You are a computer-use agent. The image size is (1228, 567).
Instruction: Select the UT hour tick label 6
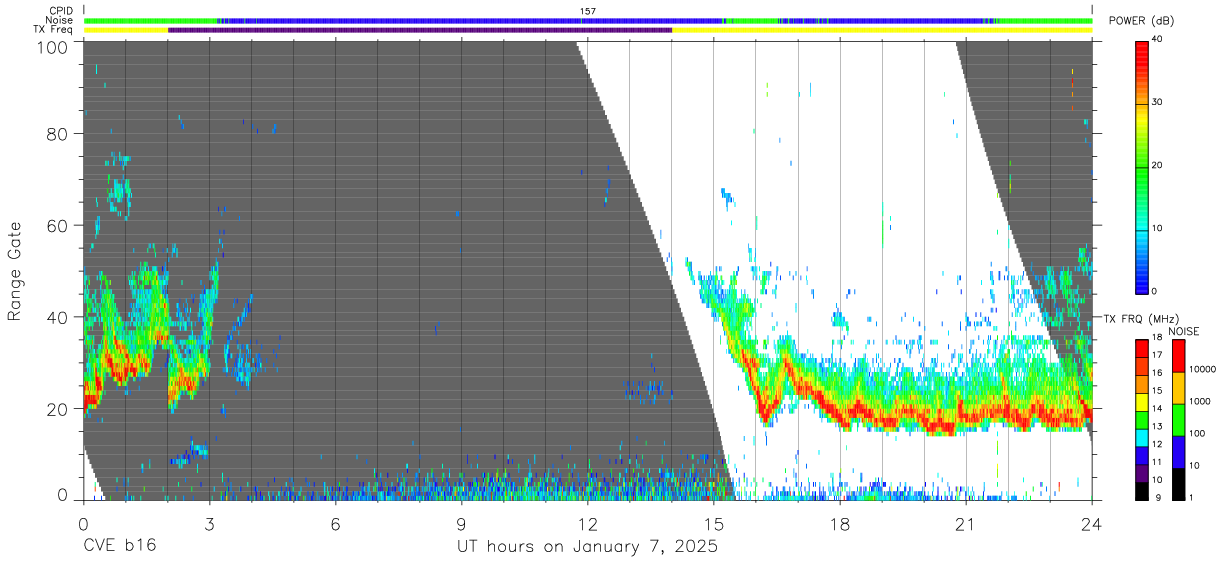335,523
